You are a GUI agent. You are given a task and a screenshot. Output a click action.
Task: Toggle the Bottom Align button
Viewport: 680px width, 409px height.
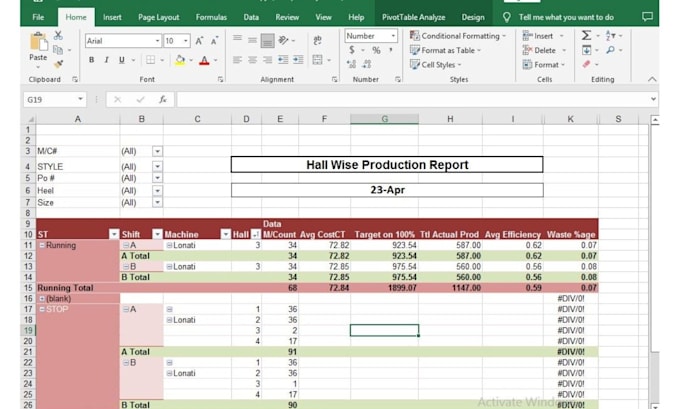[x=268, y=41]
